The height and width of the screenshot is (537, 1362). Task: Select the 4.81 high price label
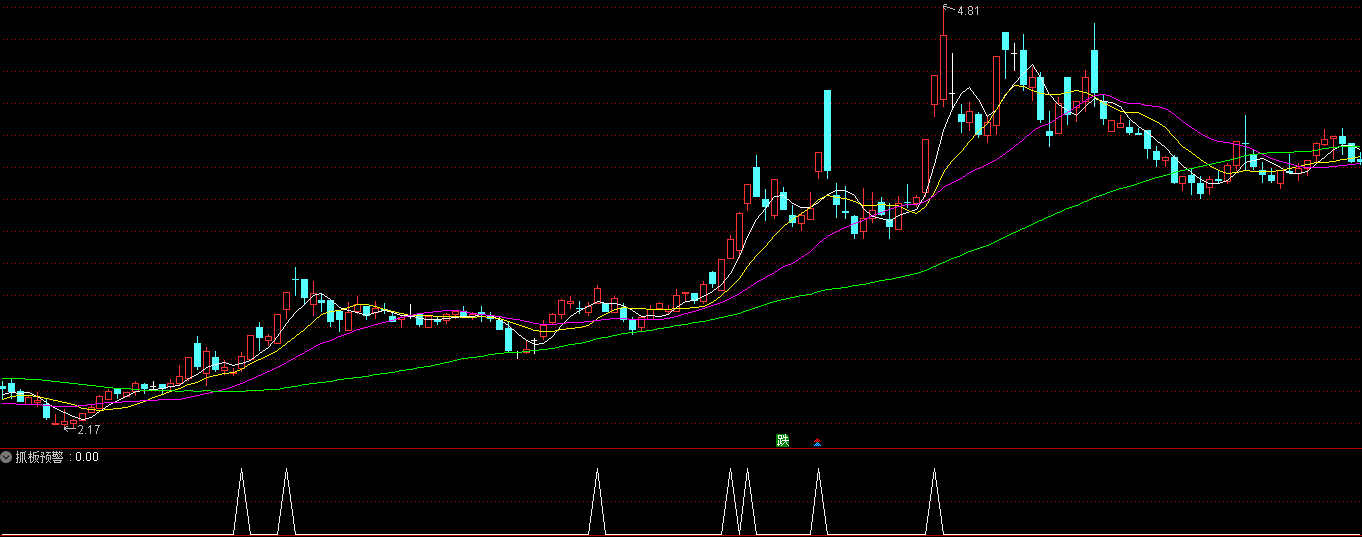click(x=968, y=11)
